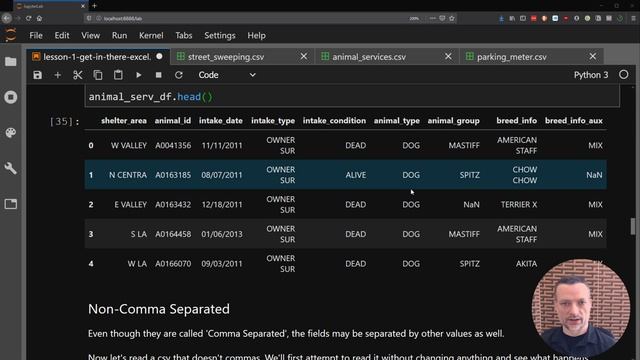Click the 'shelter_area' column header
The height and width of the screenshot is (360, 640).
[124, 120]
